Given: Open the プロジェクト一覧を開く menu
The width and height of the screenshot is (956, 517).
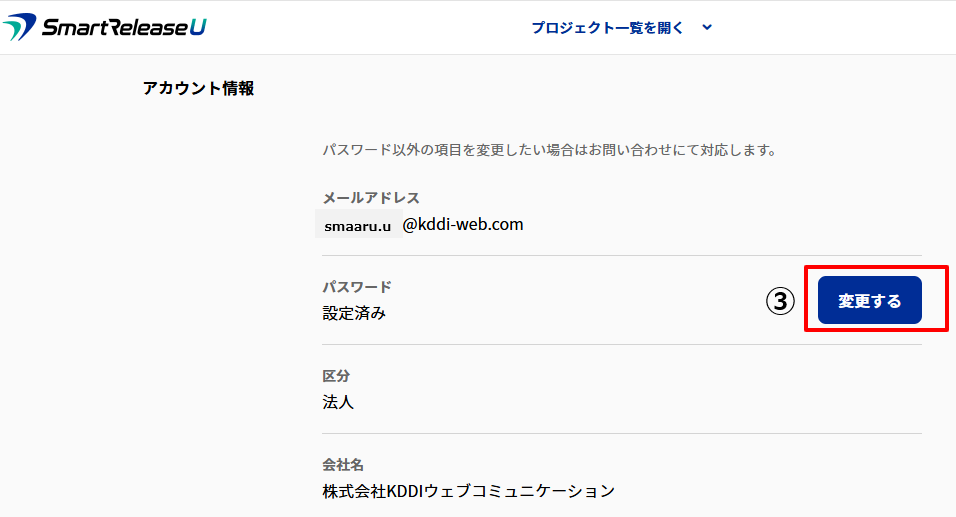Looking at the screenshot, I should (608, 28).
